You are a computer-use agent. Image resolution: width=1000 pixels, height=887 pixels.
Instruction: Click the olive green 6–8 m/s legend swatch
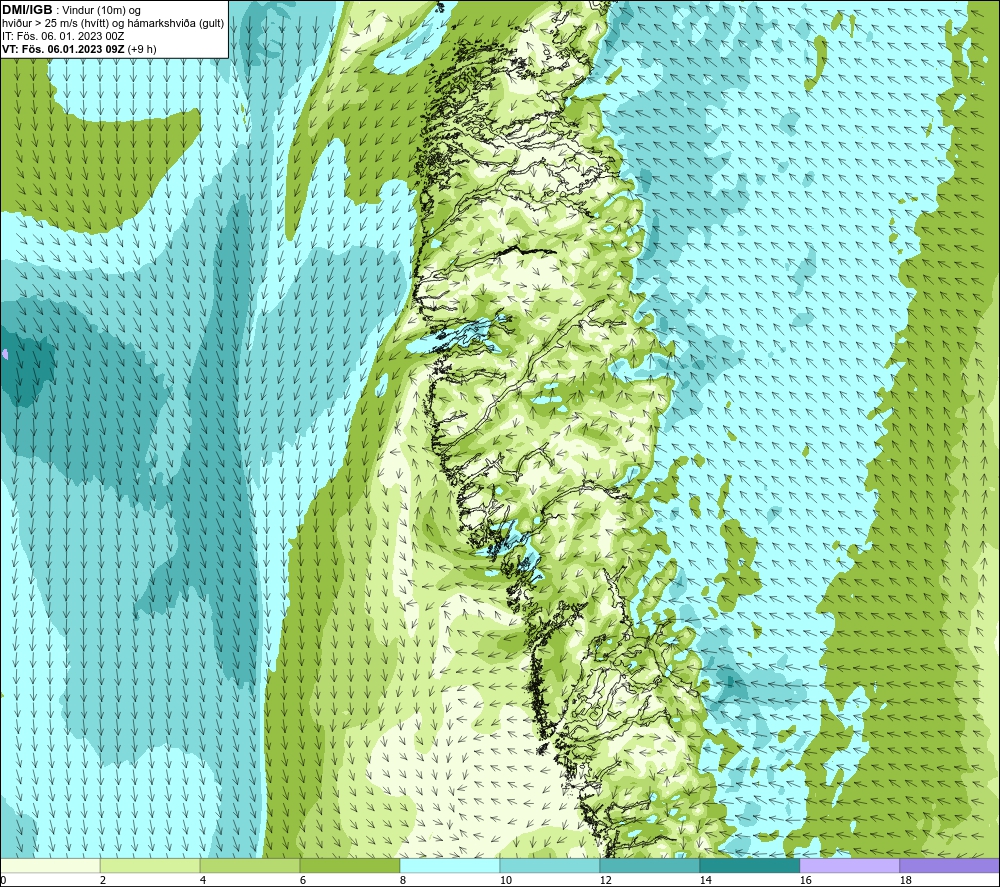349,865
